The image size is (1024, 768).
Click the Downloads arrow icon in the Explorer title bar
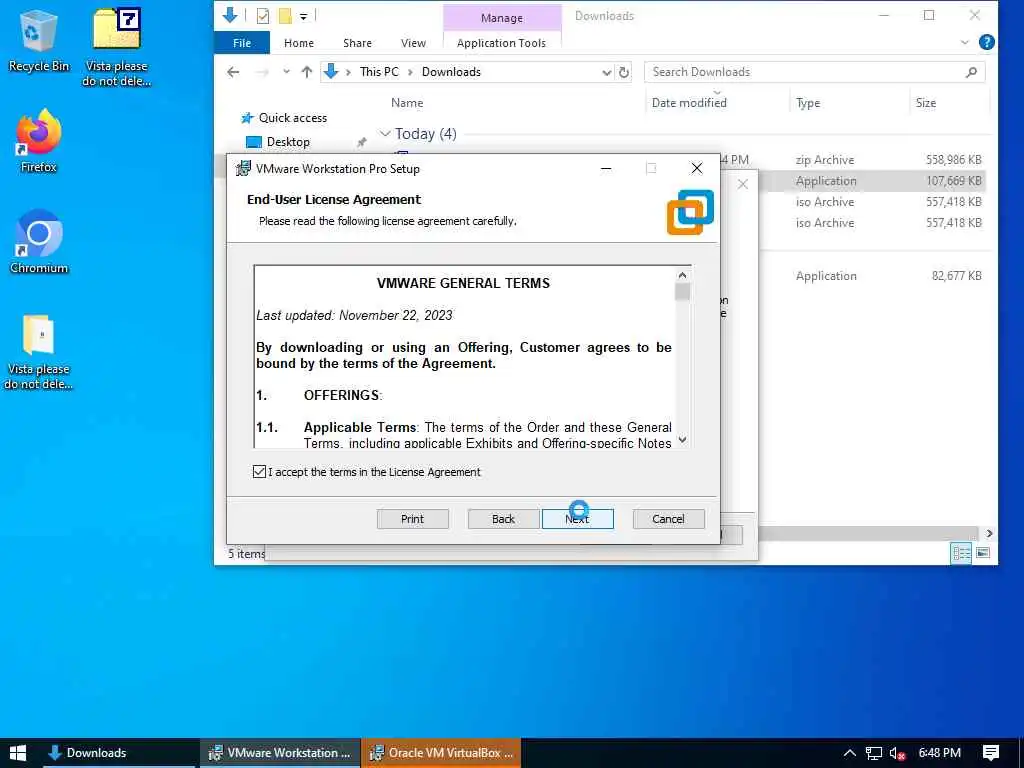pyautogui.click(x=230, y=15)
